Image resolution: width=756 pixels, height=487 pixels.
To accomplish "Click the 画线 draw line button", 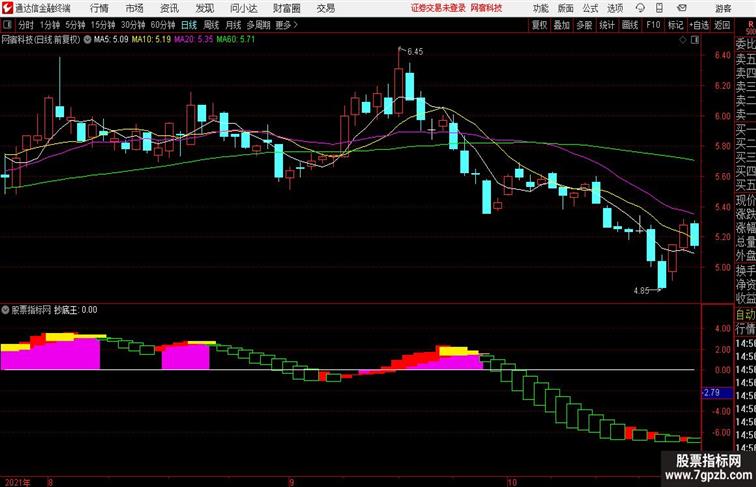I will tap(630, 25).
